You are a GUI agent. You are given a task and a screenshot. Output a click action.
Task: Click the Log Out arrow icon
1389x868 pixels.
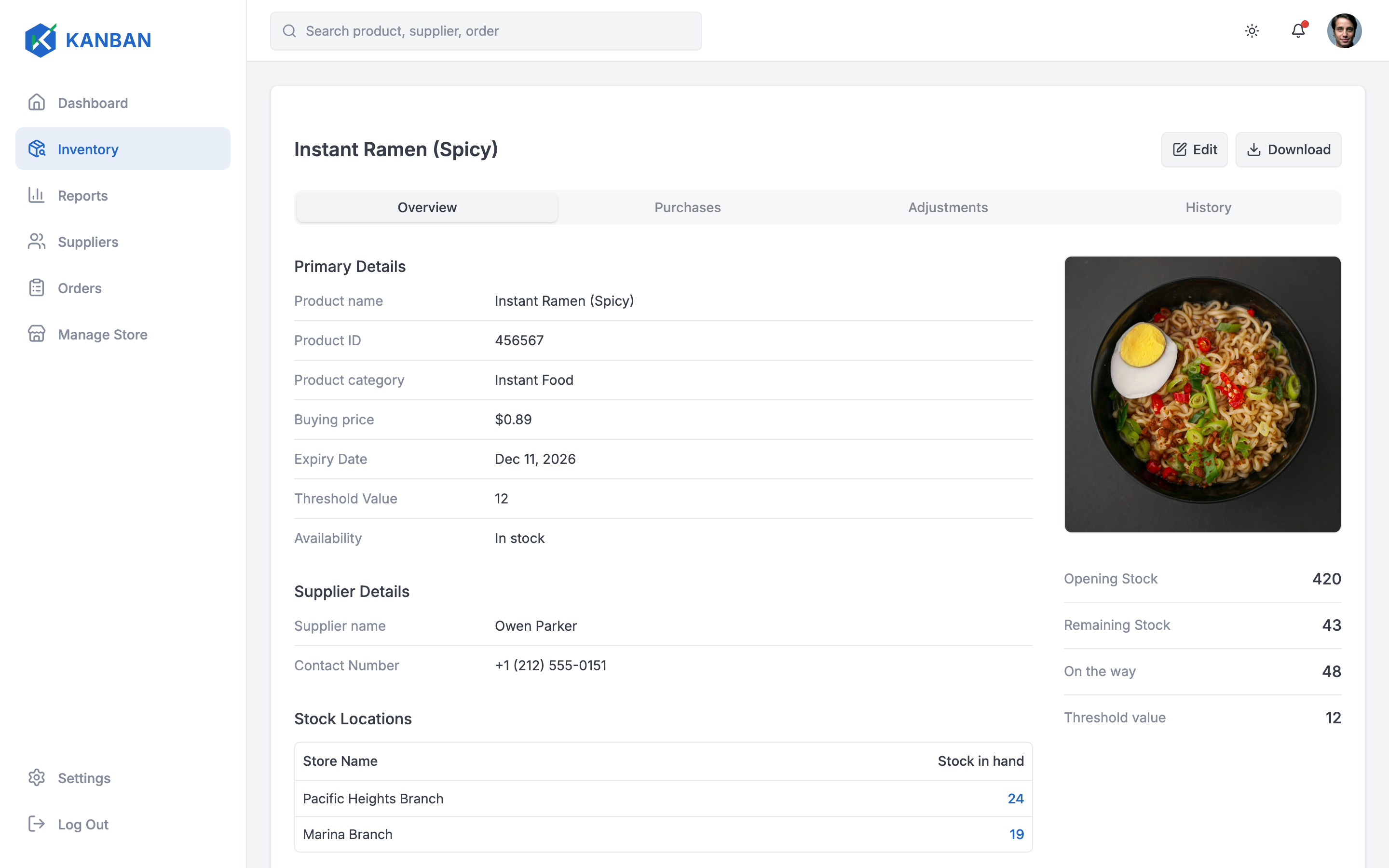(37, 825)
